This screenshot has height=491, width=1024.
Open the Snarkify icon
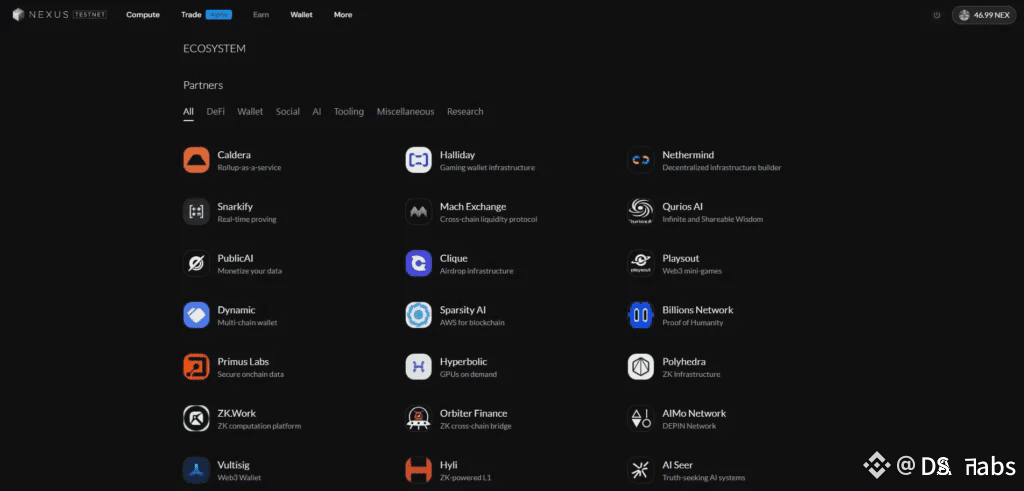[x=196, y=212]
